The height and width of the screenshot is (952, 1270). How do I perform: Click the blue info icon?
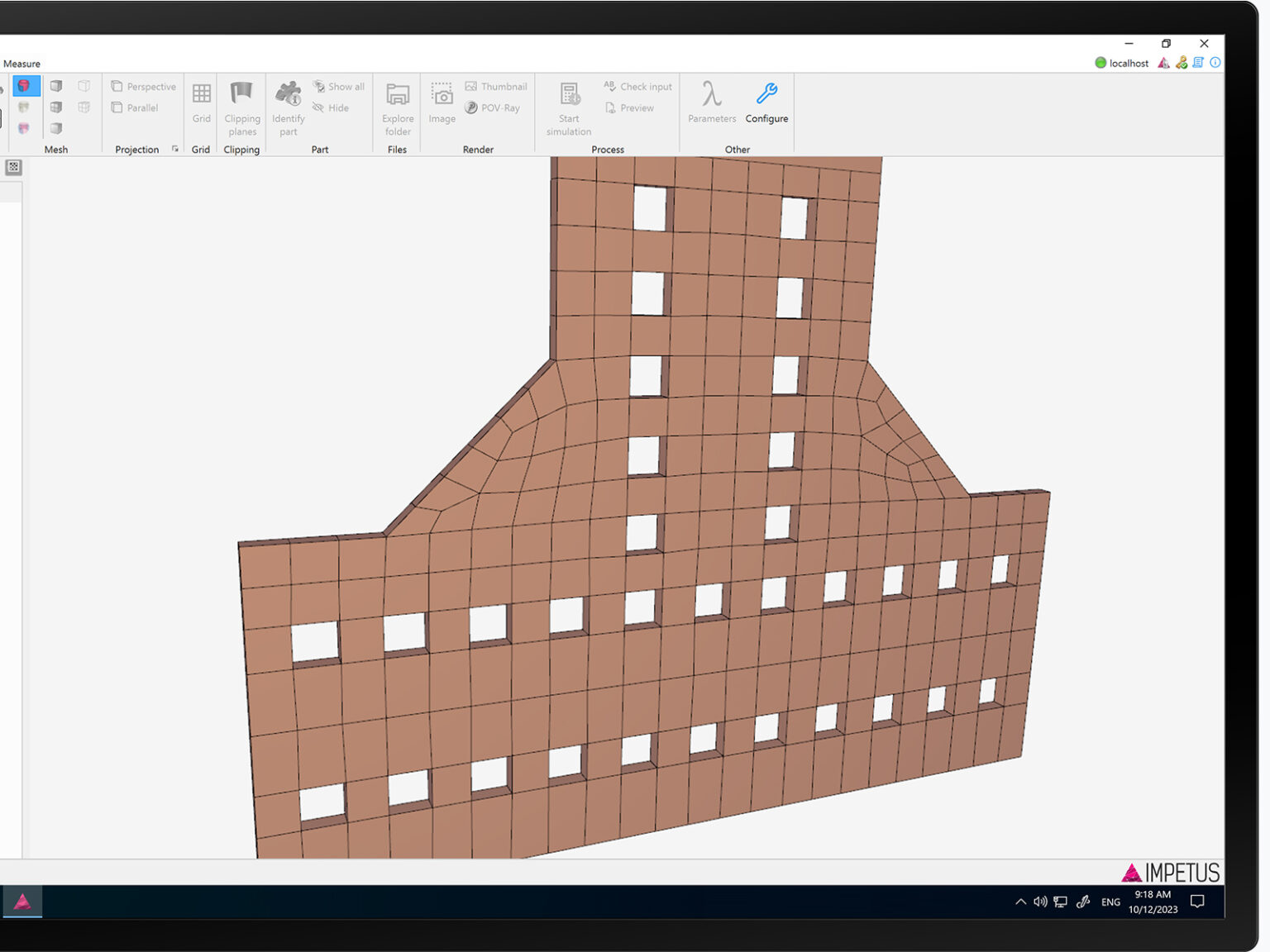click(1215, 63)
